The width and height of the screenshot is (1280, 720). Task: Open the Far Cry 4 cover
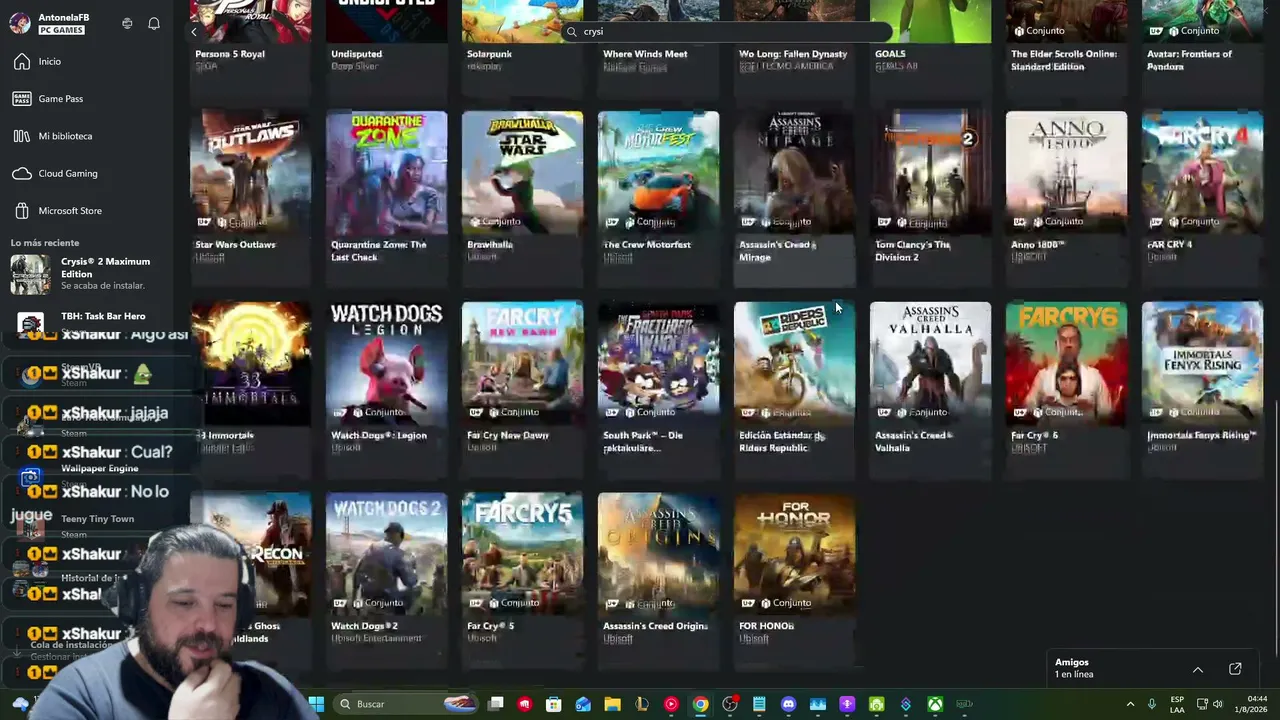click(1202, 172)
